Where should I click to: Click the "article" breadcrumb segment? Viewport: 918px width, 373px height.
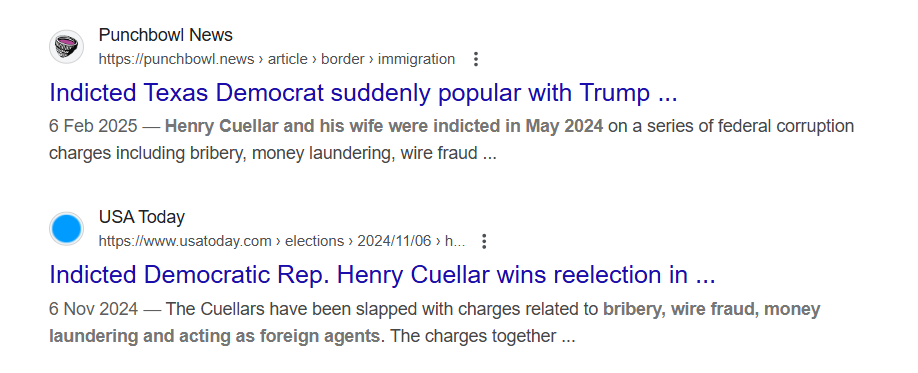(287, 59)
